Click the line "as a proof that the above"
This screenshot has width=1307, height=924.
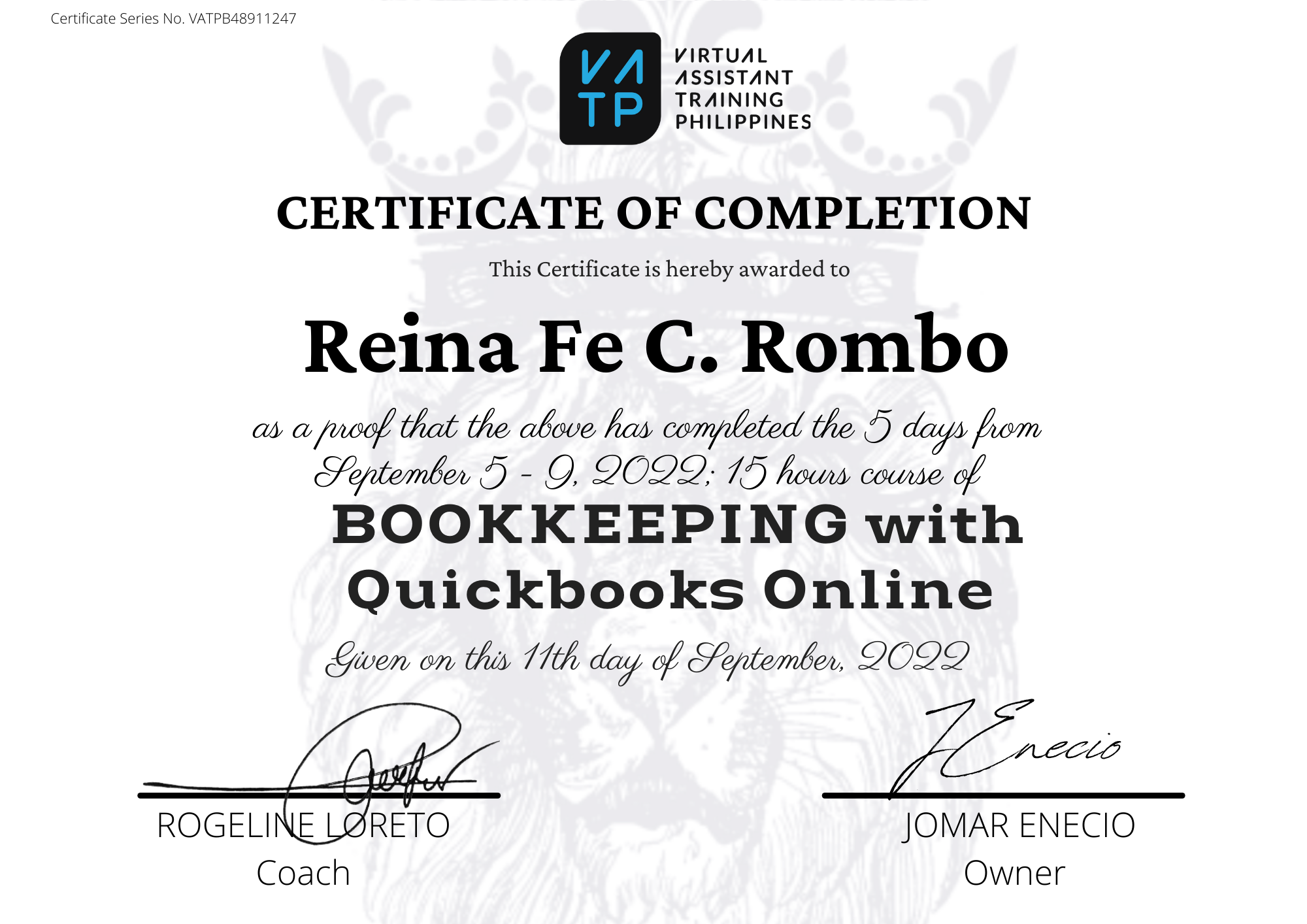[647, 429]
